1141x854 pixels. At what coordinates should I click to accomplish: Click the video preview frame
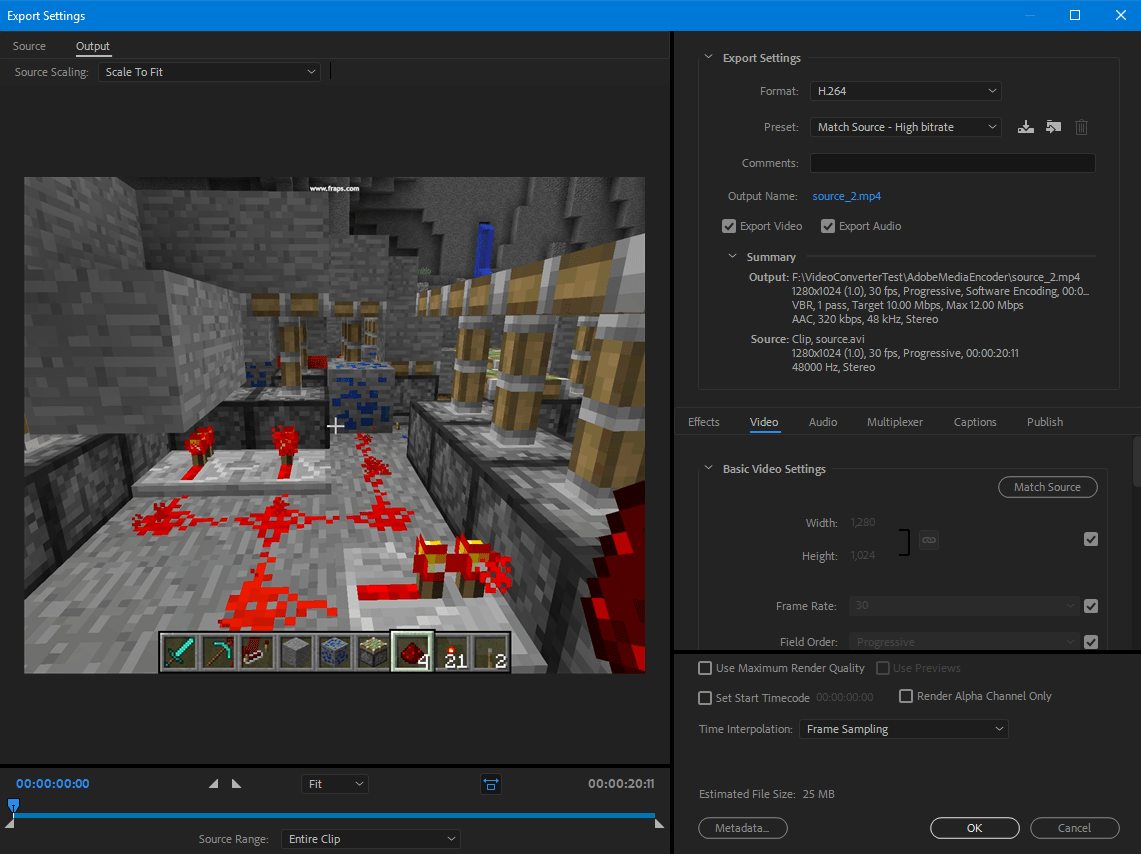(335, 425)
